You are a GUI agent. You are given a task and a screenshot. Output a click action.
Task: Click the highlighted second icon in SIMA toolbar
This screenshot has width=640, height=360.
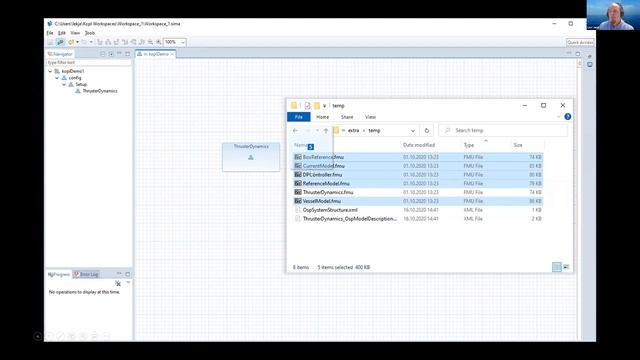point(60,42)
